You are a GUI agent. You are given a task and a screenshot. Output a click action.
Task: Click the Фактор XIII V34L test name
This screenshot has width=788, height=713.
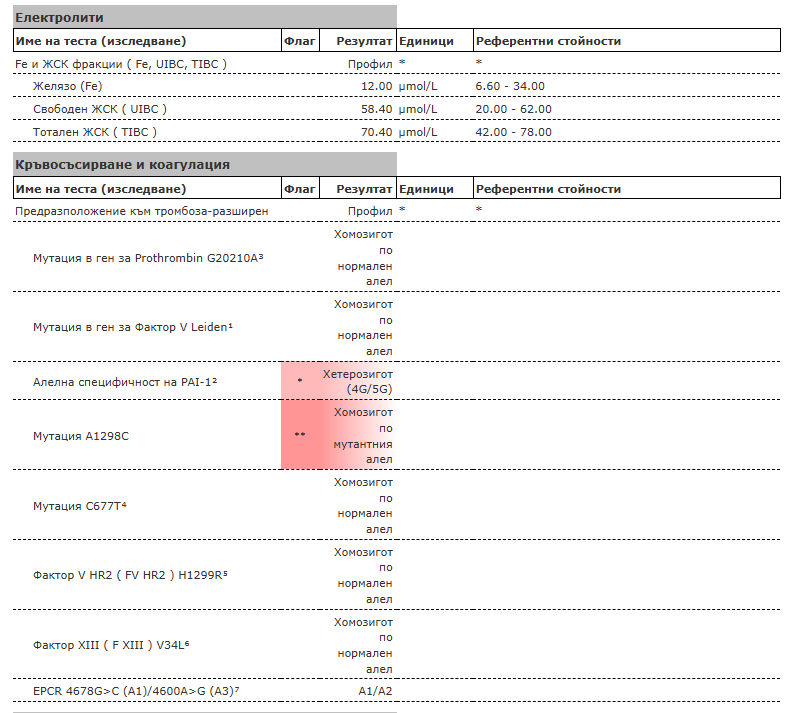111,644
